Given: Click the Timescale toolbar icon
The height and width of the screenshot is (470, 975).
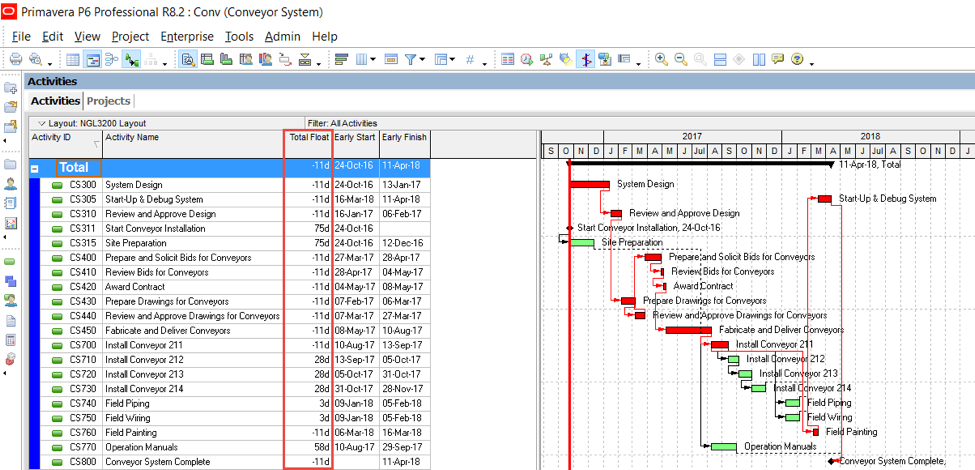Looking at the screenshot, I should point(390,60).
